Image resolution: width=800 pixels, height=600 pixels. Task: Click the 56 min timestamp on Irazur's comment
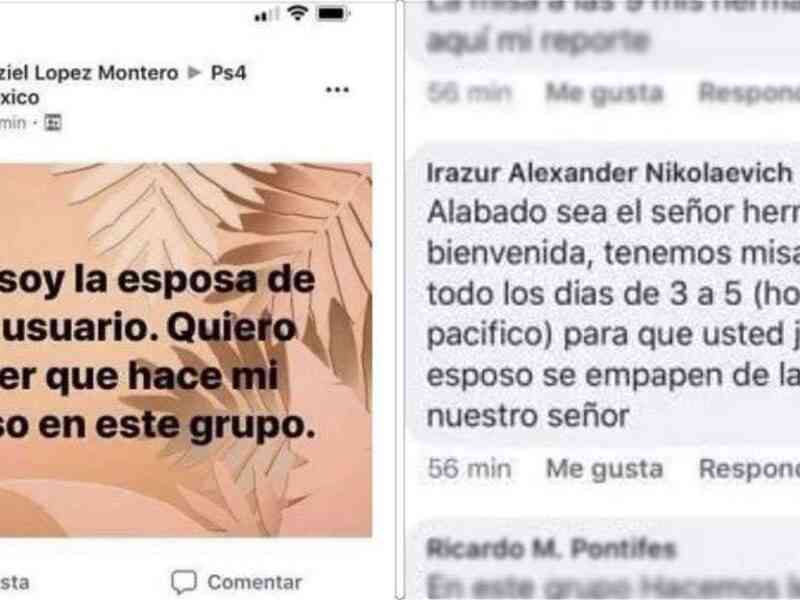[469, 468]
